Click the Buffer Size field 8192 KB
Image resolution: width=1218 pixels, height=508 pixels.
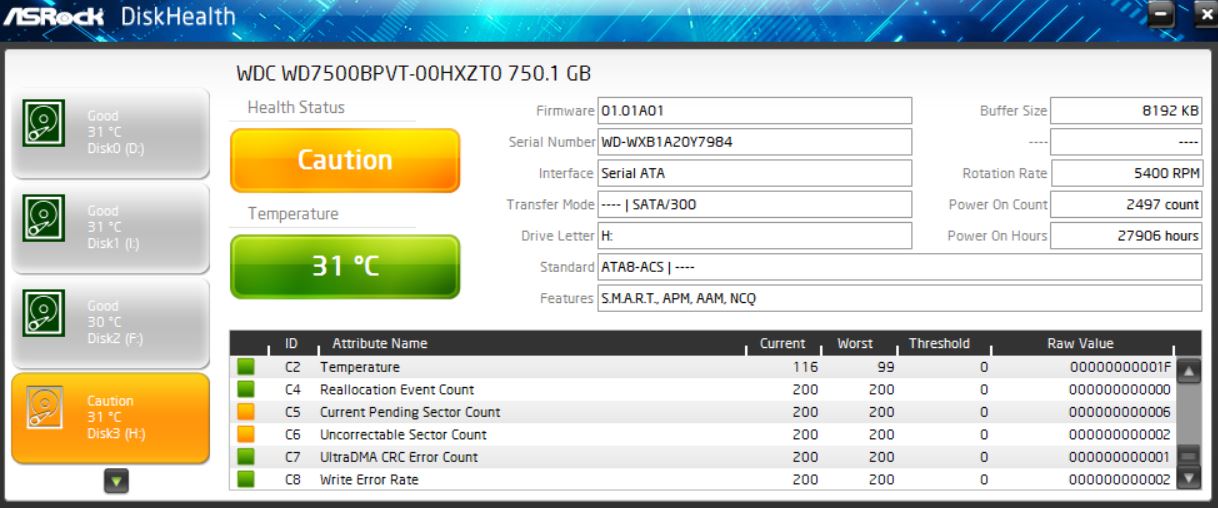pyautogui.click(x=1127, y=110)
